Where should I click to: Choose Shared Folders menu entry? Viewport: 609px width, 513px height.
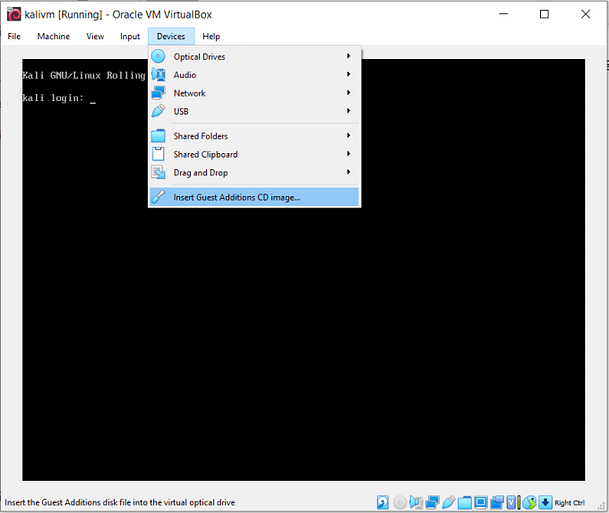pyautogui.click(x=254, y=136)
